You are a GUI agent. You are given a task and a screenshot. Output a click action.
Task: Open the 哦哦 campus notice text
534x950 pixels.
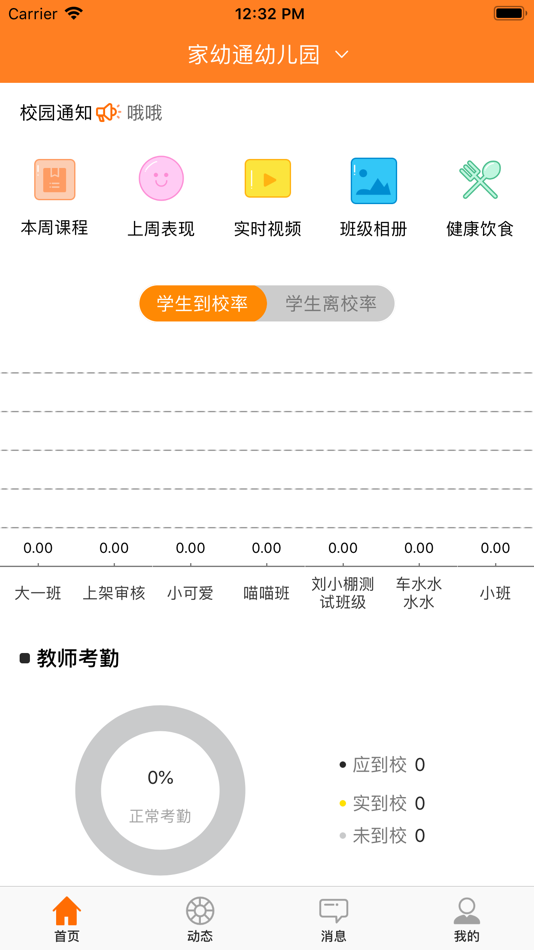(145, 113)
